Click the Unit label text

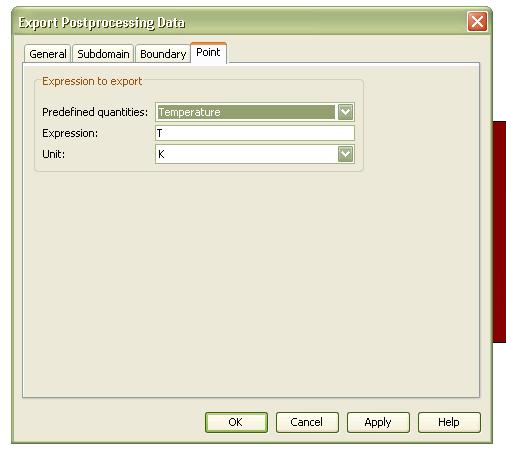coord(53,154)
